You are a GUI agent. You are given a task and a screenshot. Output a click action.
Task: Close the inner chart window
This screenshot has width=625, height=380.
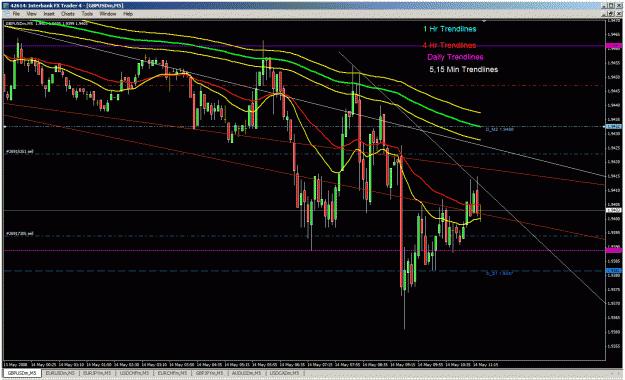[619, 14]
